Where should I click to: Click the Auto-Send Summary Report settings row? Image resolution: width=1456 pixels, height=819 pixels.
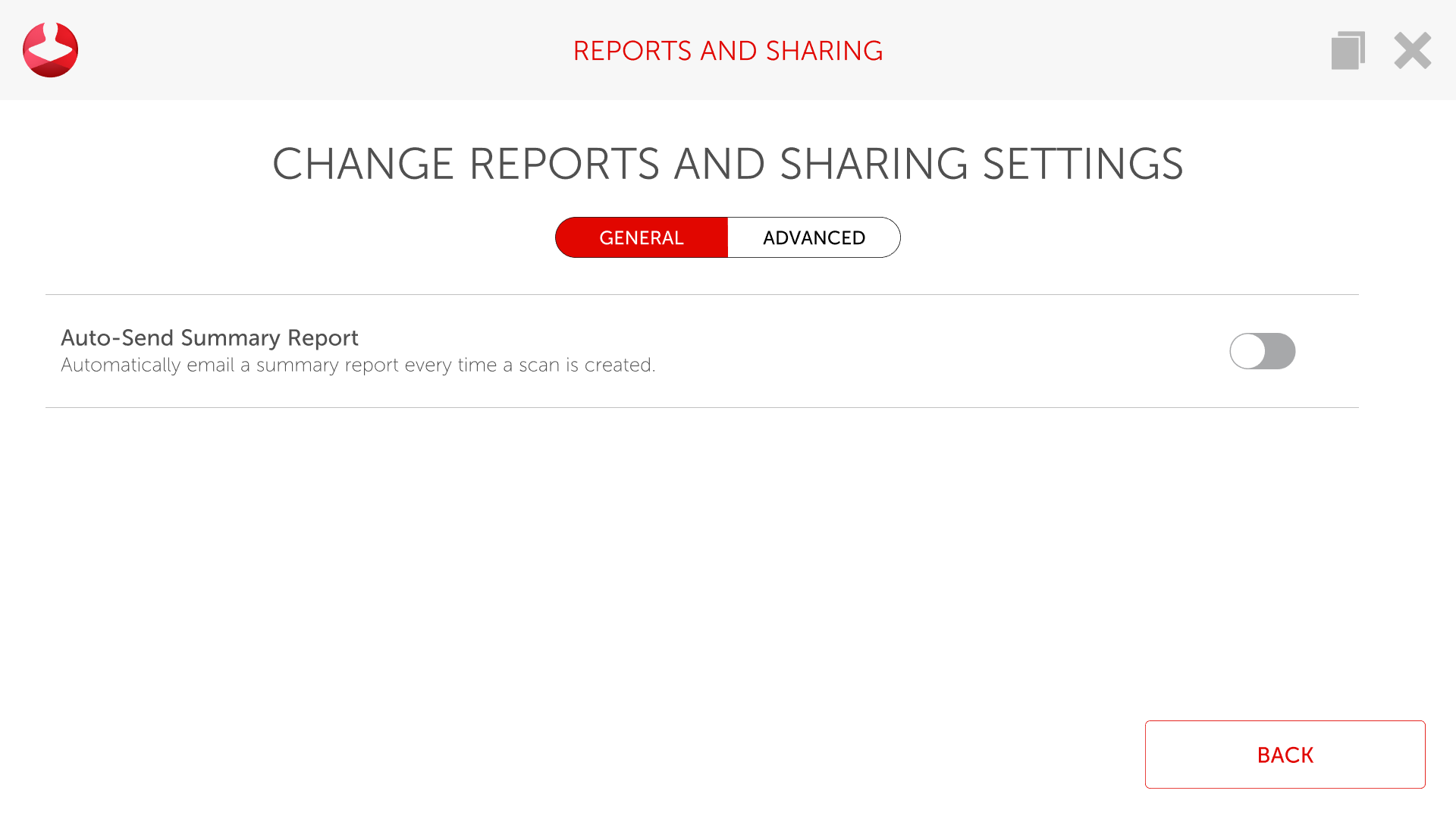(x=701, y=351)
